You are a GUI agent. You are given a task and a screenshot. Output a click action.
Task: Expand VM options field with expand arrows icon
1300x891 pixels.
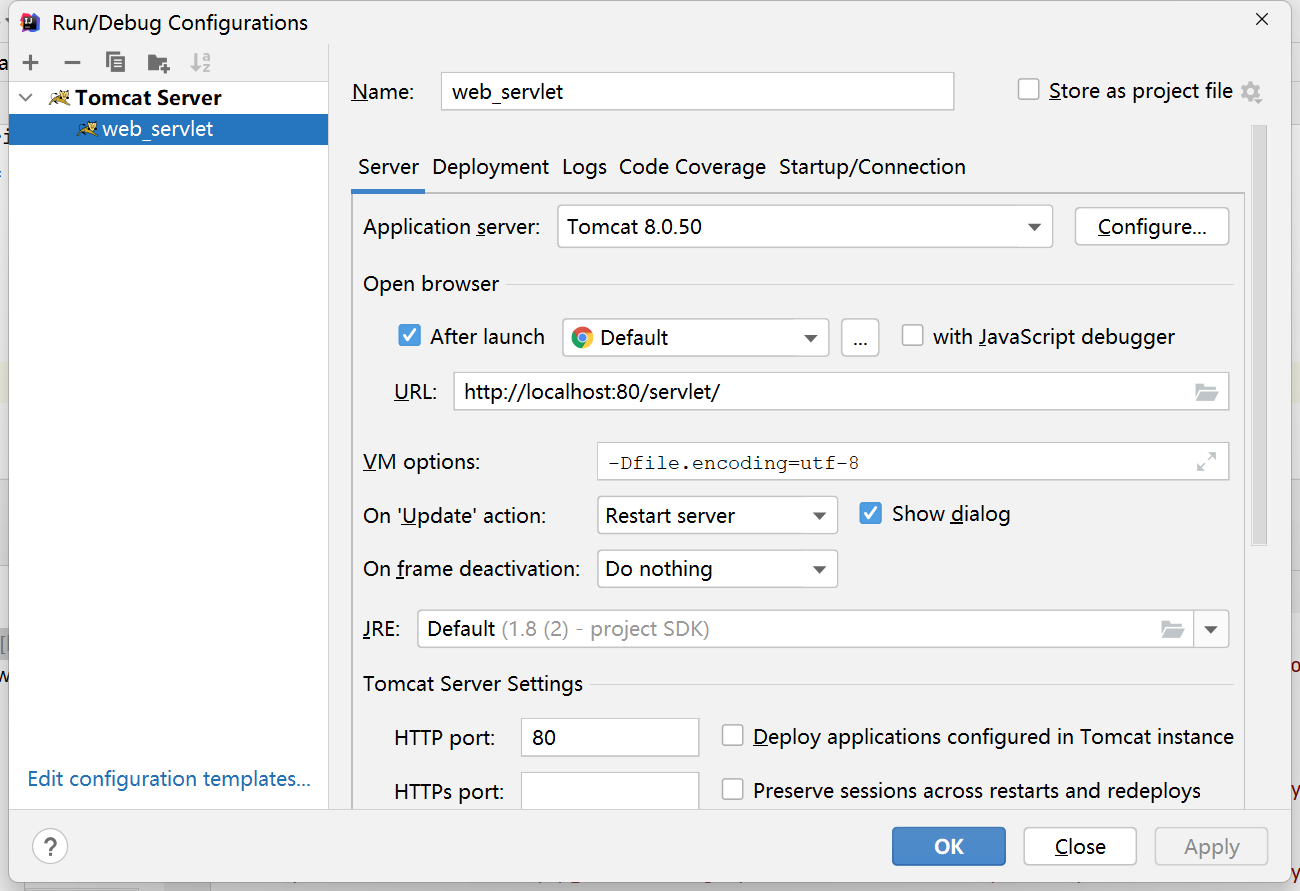[1207, 462]
